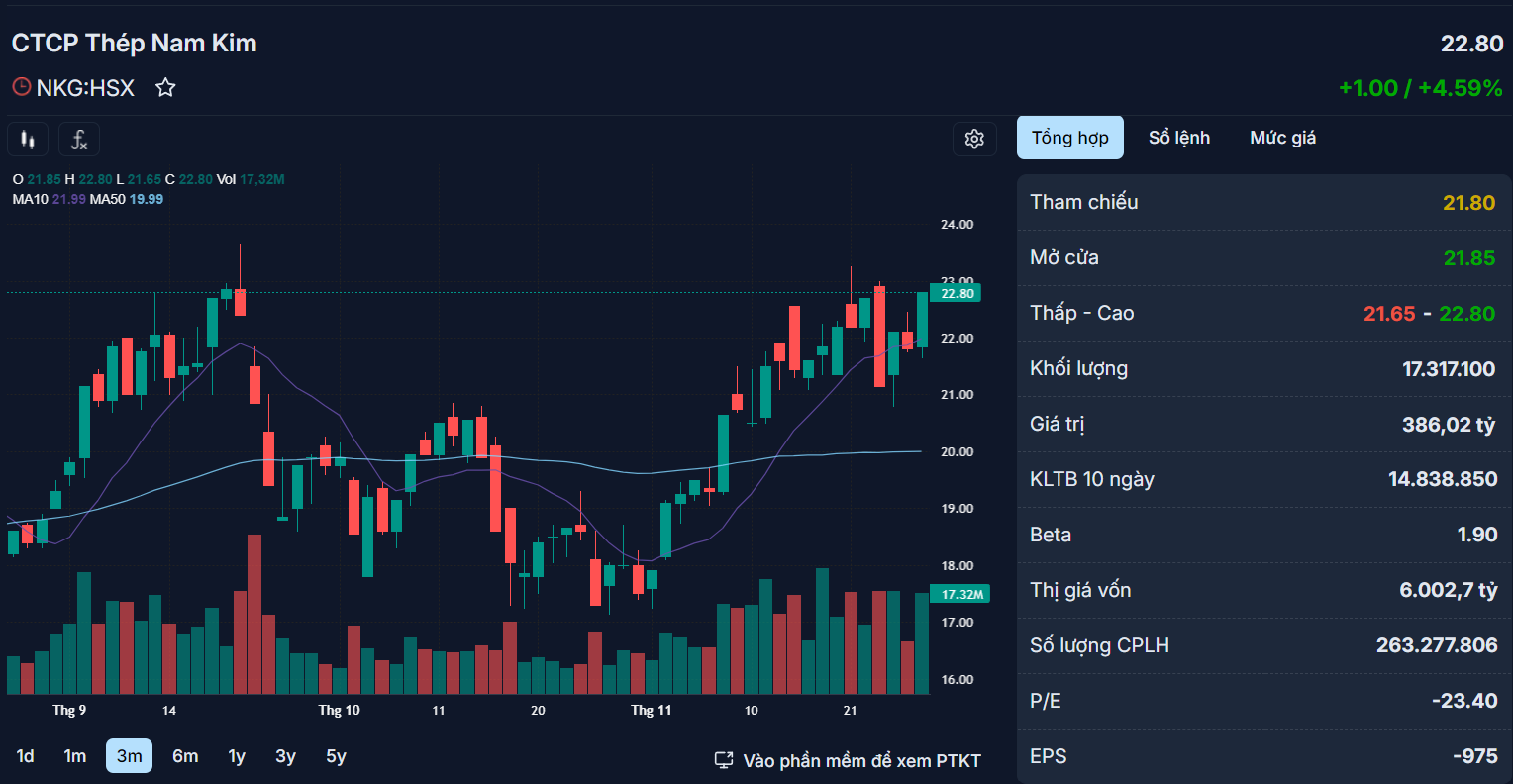Image resolution: width=1513 pixels, height=784 pixels.
Task: Click the "Thg 10" date axis label
Action: click(340, 710)
